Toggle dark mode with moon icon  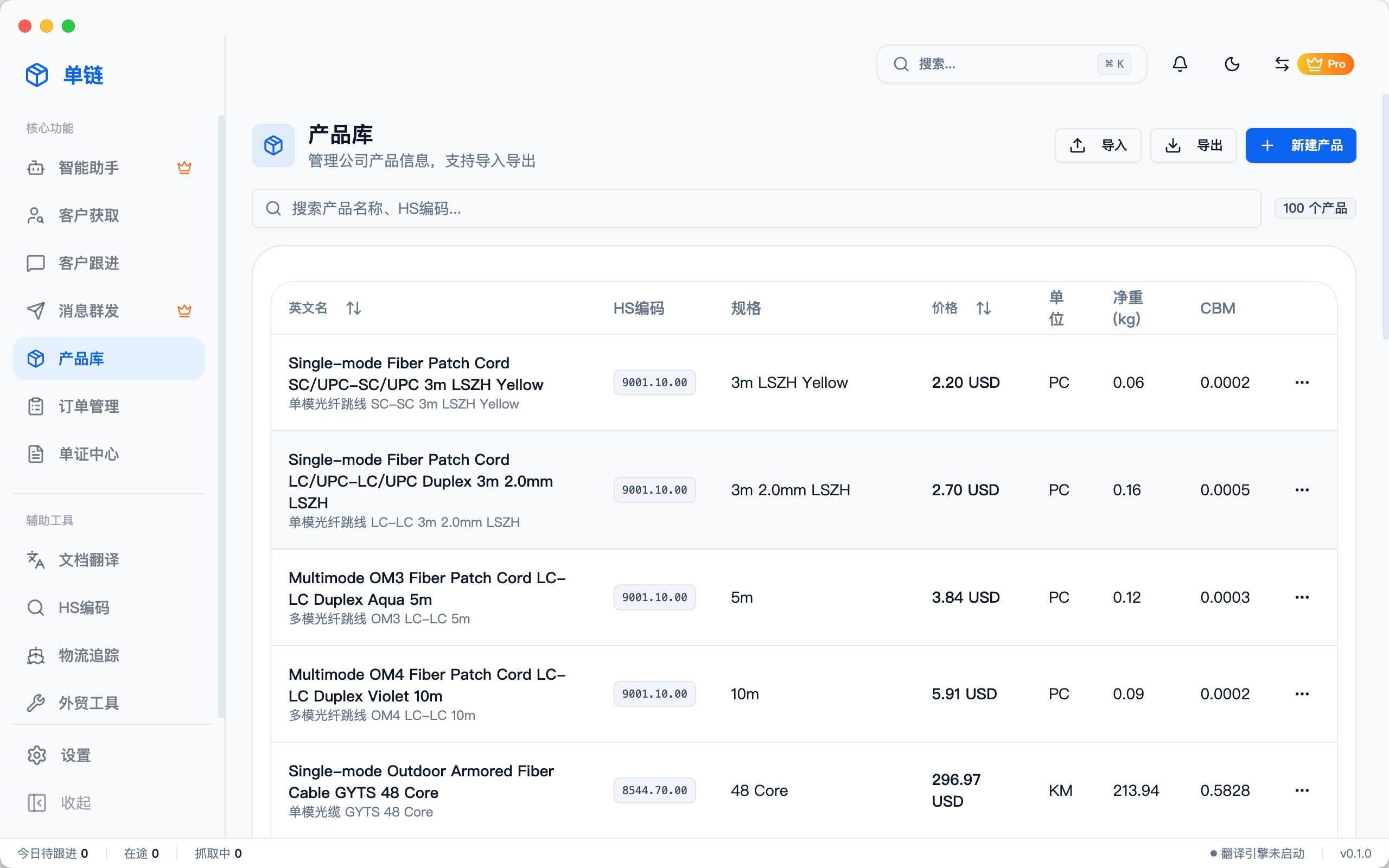pos(1232,63)
